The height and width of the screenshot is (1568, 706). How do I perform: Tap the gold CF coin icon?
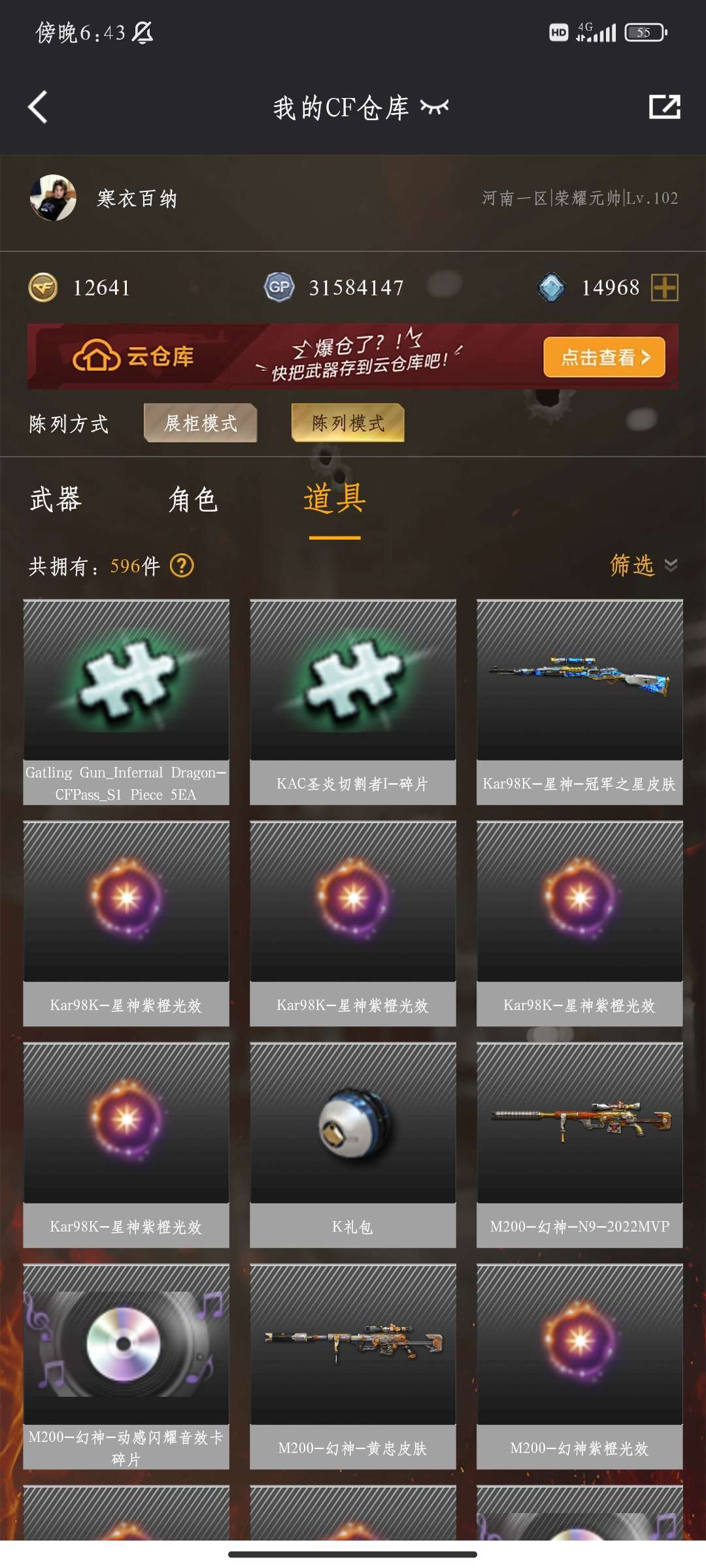(43, 287)
